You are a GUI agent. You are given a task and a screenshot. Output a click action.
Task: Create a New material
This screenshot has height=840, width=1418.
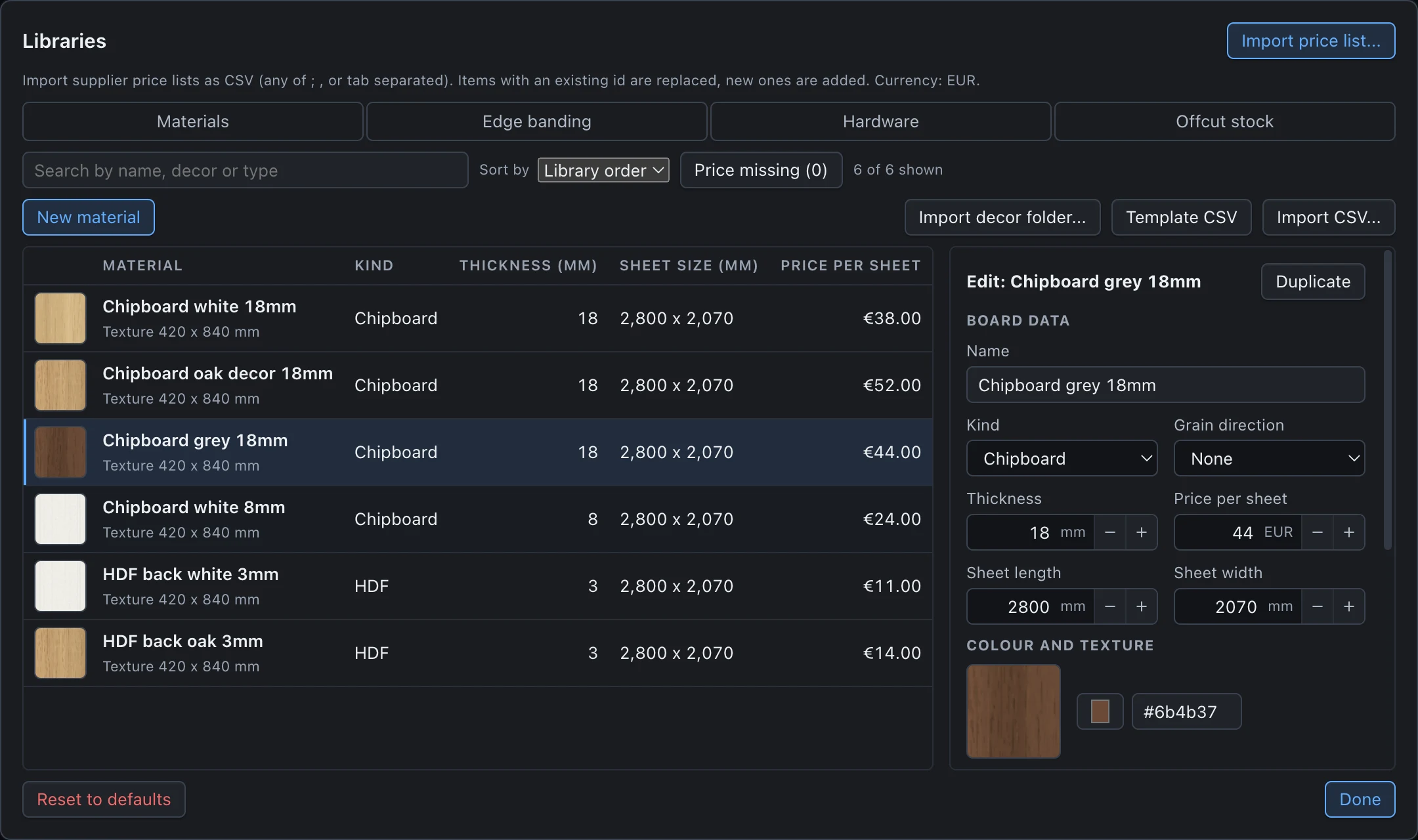tap(89, 217)
